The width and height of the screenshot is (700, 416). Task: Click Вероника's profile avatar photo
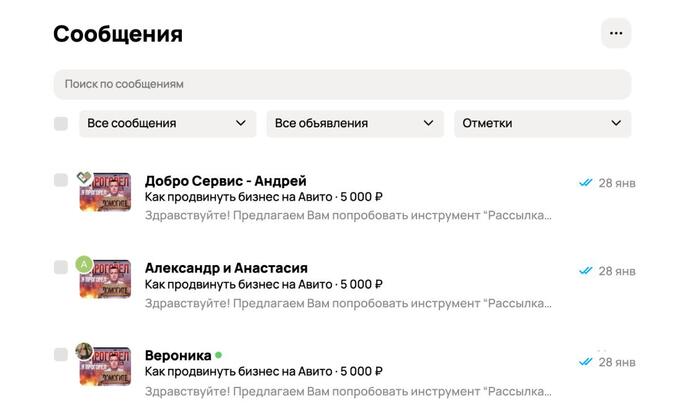click(85, 351)
